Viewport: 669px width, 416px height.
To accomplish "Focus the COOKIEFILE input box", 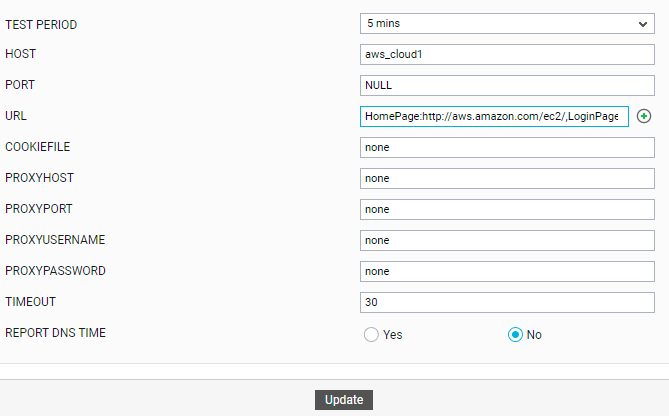I will point(507,147).
